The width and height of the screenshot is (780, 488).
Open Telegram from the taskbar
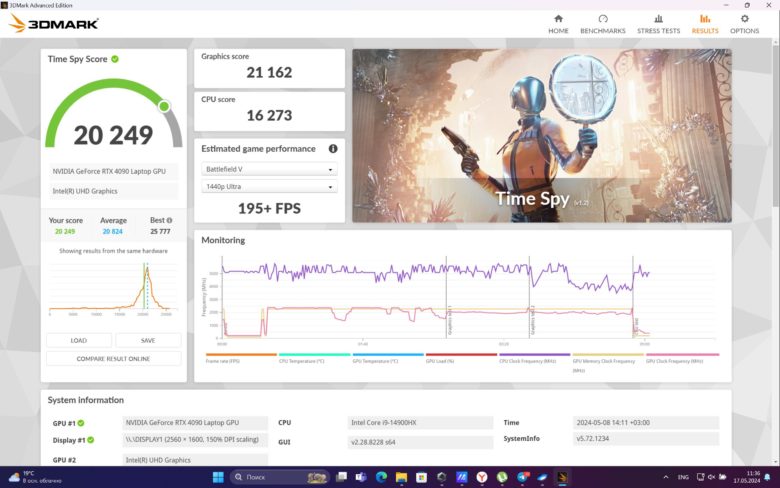(x=522, y=478)
